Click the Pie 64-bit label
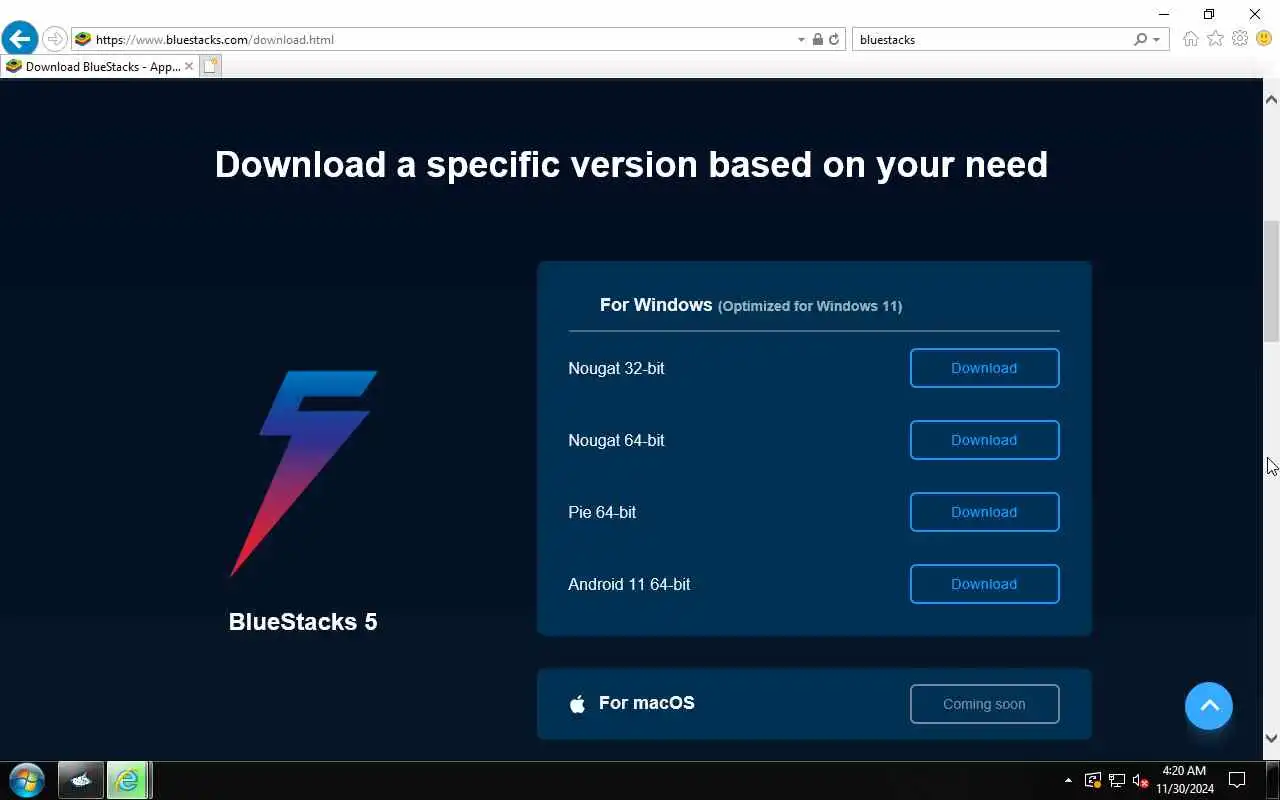The height and width of the screenshot is (800, 1280). click(x=602, y=512)
